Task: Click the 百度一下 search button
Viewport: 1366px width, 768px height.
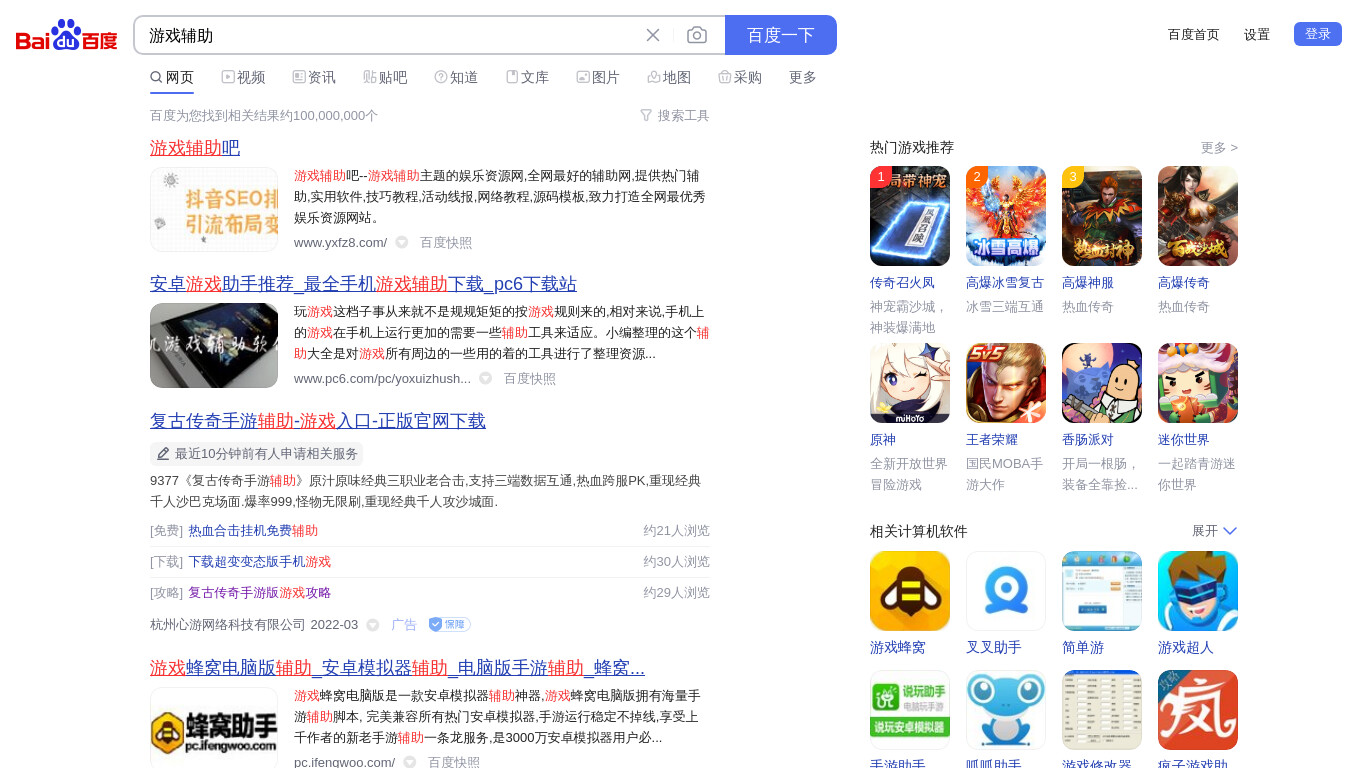Action: pos(781,35)
